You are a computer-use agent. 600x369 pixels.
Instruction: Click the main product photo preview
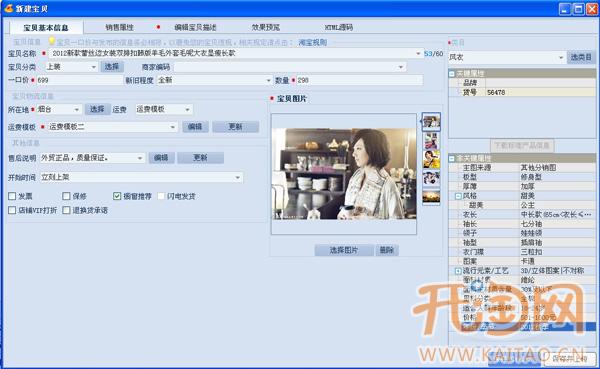pos(344,174)
